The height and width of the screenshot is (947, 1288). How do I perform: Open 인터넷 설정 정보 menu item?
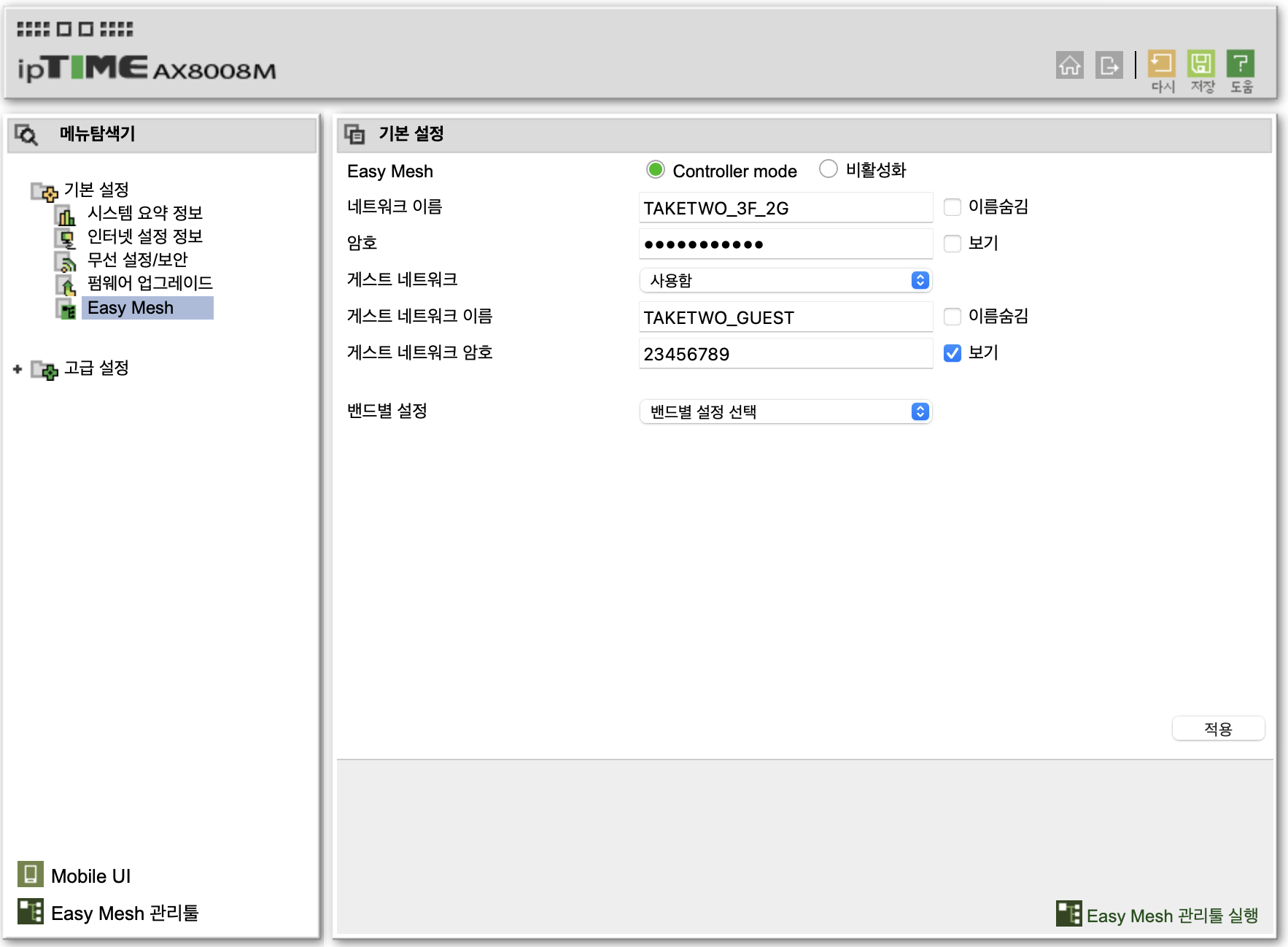(144, 236)
